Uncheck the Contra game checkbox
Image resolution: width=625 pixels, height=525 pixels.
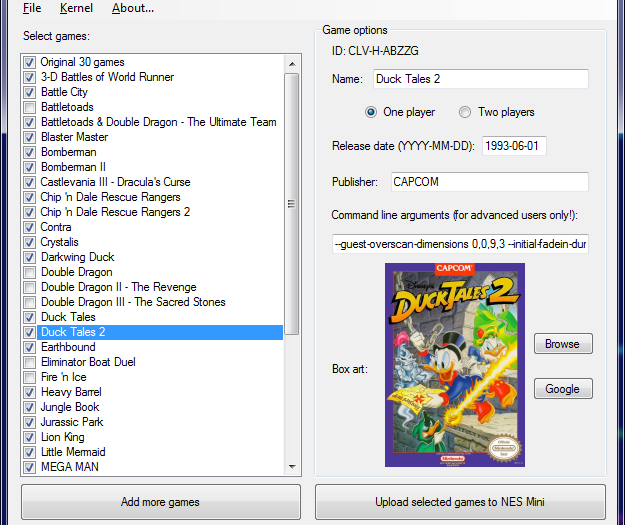(x=29, y=227)
